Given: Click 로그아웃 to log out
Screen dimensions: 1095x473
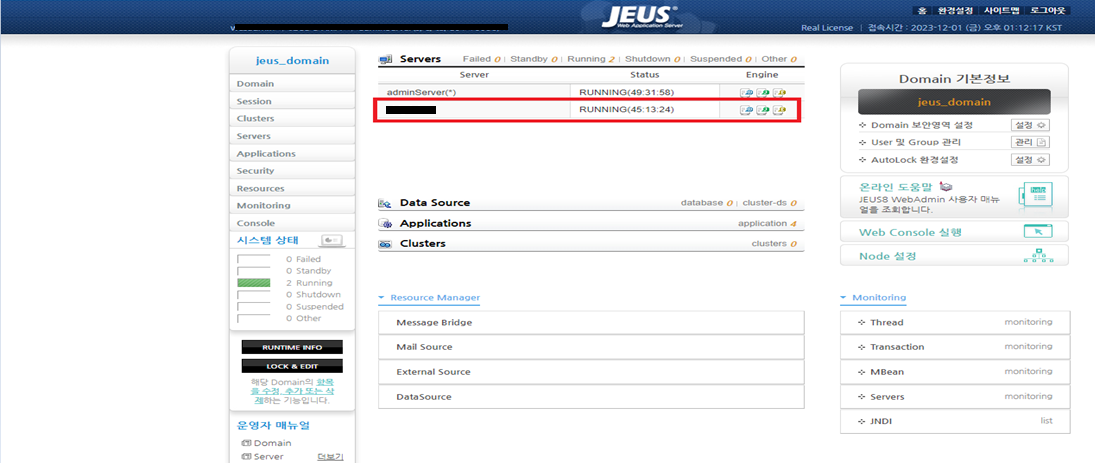Looking at the screenshot, I should point(1048,10).
